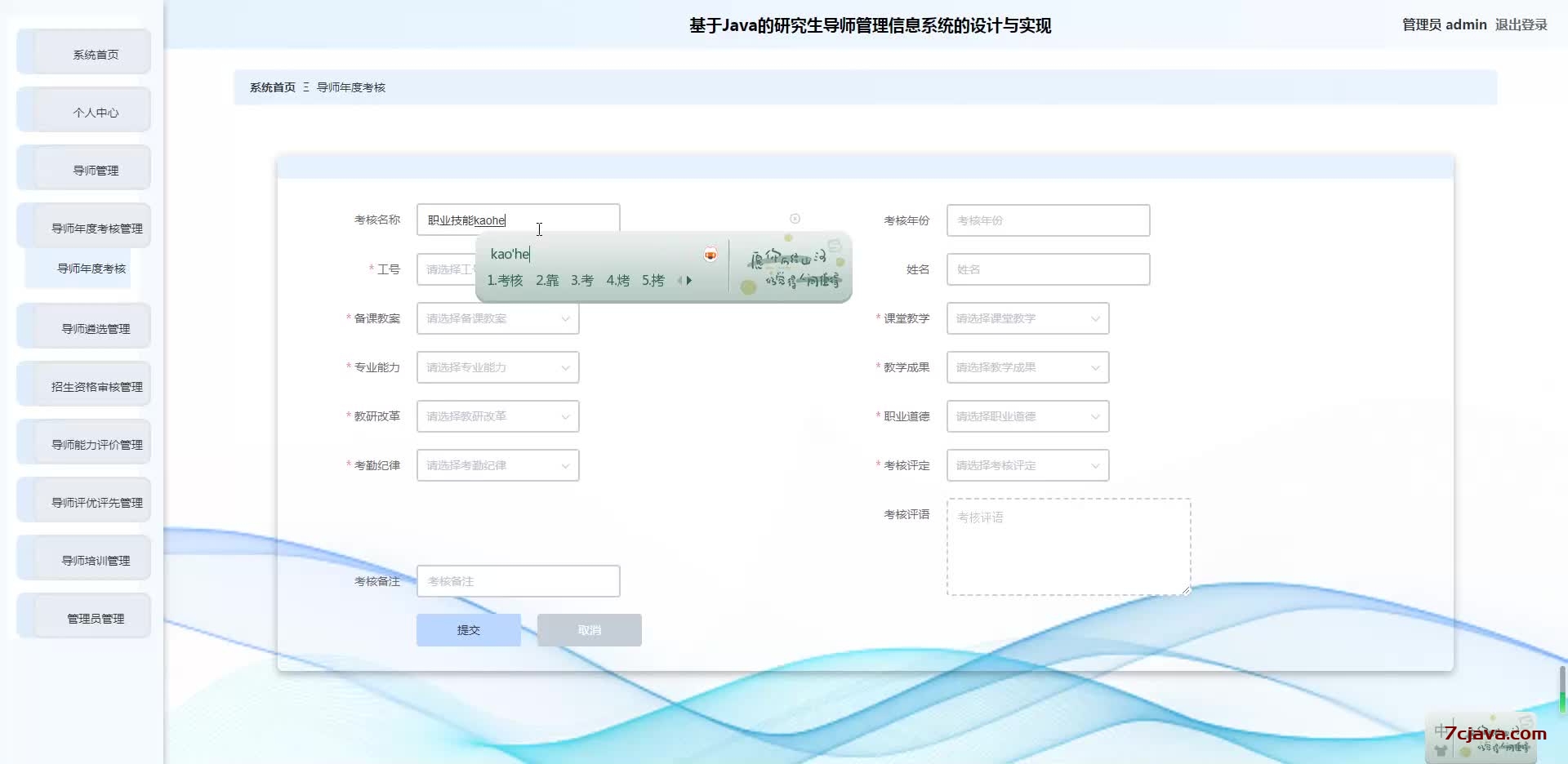Click the breadcrumb list icon beside 系统首页

[305, 87]
